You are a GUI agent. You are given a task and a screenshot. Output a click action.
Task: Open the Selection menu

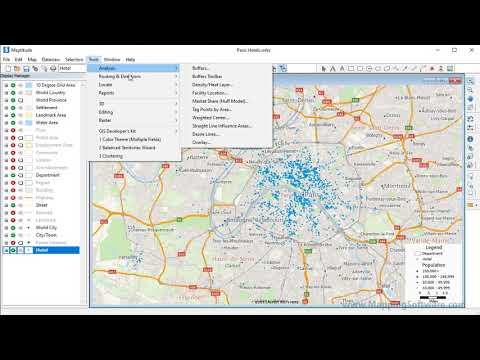coord(74,59)
